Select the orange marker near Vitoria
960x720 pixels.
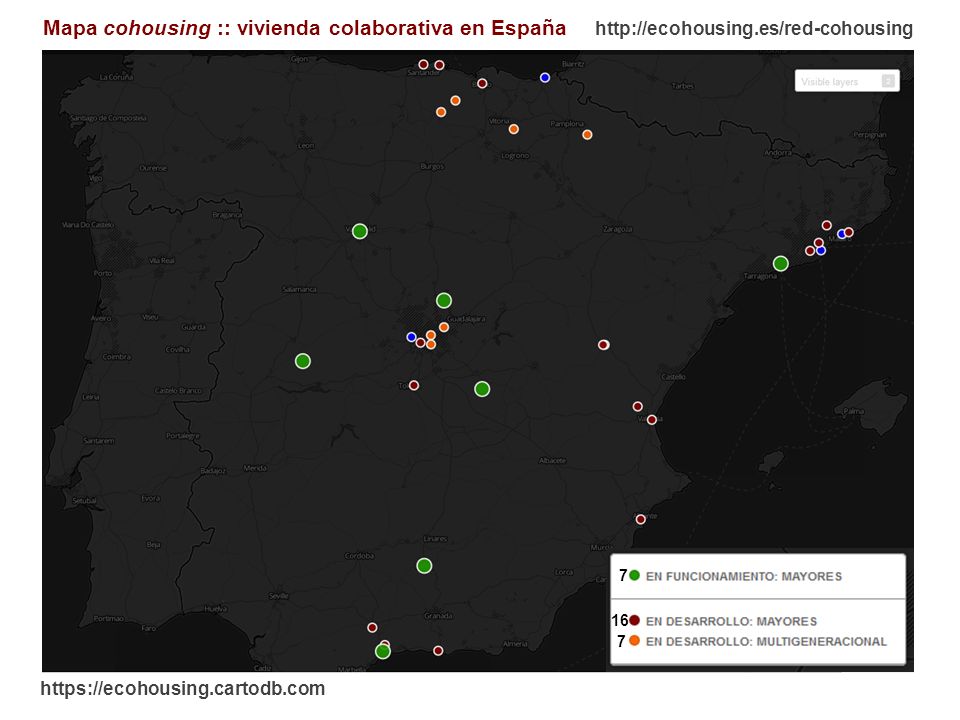click(x=514, y=129)
